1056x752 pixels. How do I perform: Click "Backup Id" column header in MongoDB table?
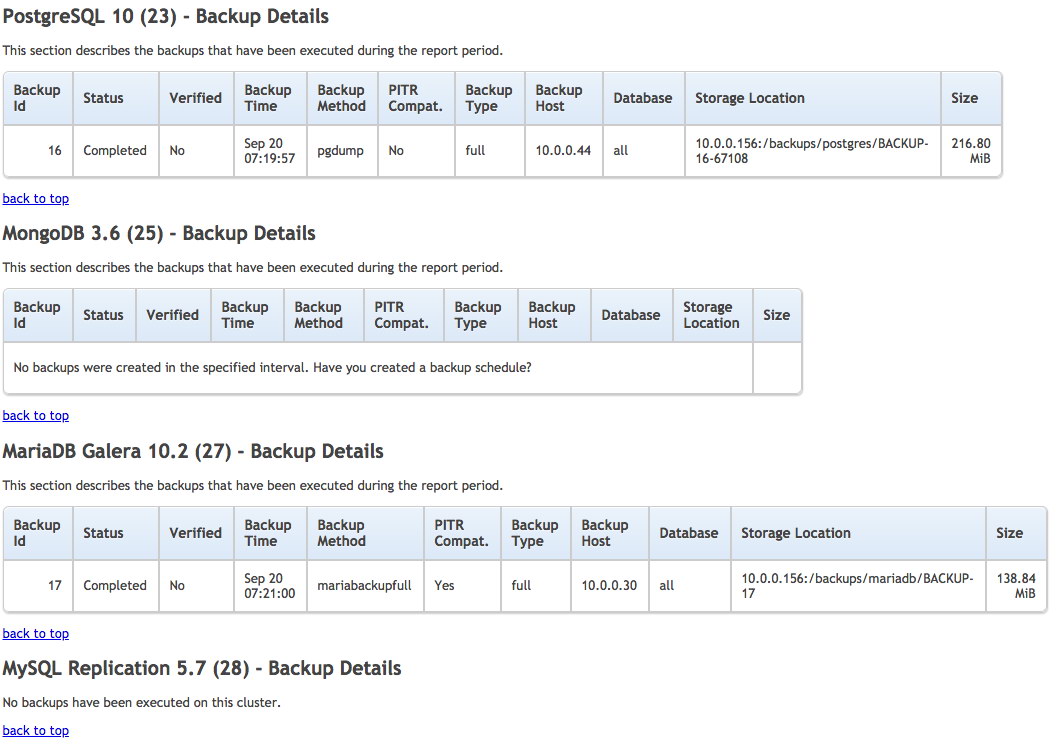tap(37, 315)
